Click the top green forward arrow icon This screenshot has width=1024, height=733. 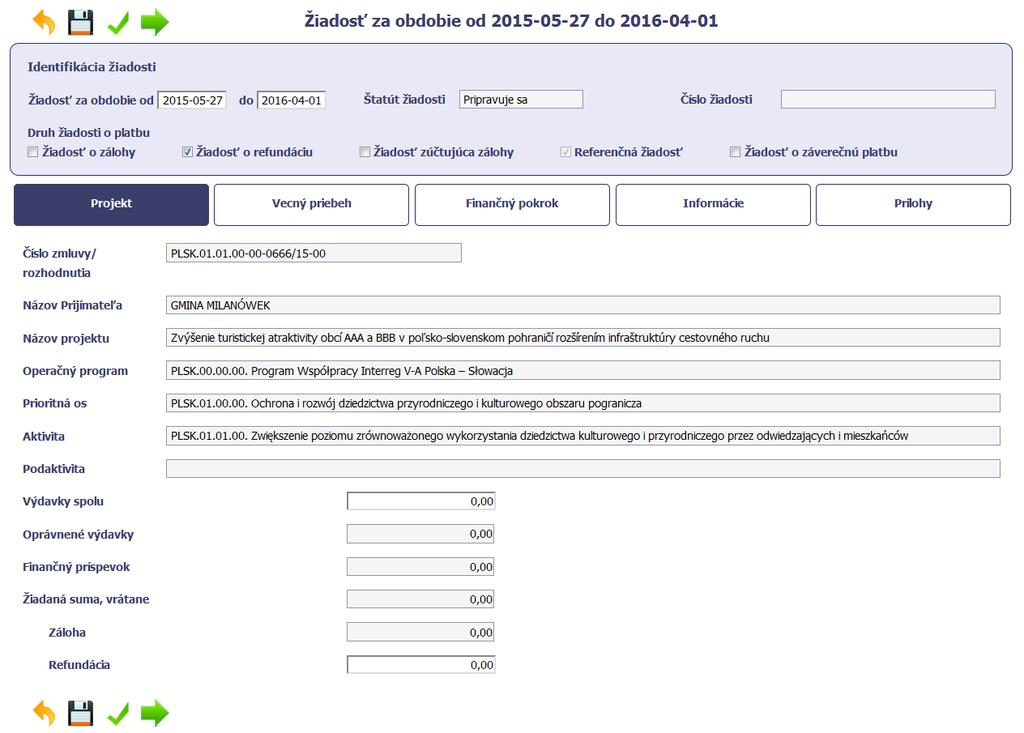[155, 23]
